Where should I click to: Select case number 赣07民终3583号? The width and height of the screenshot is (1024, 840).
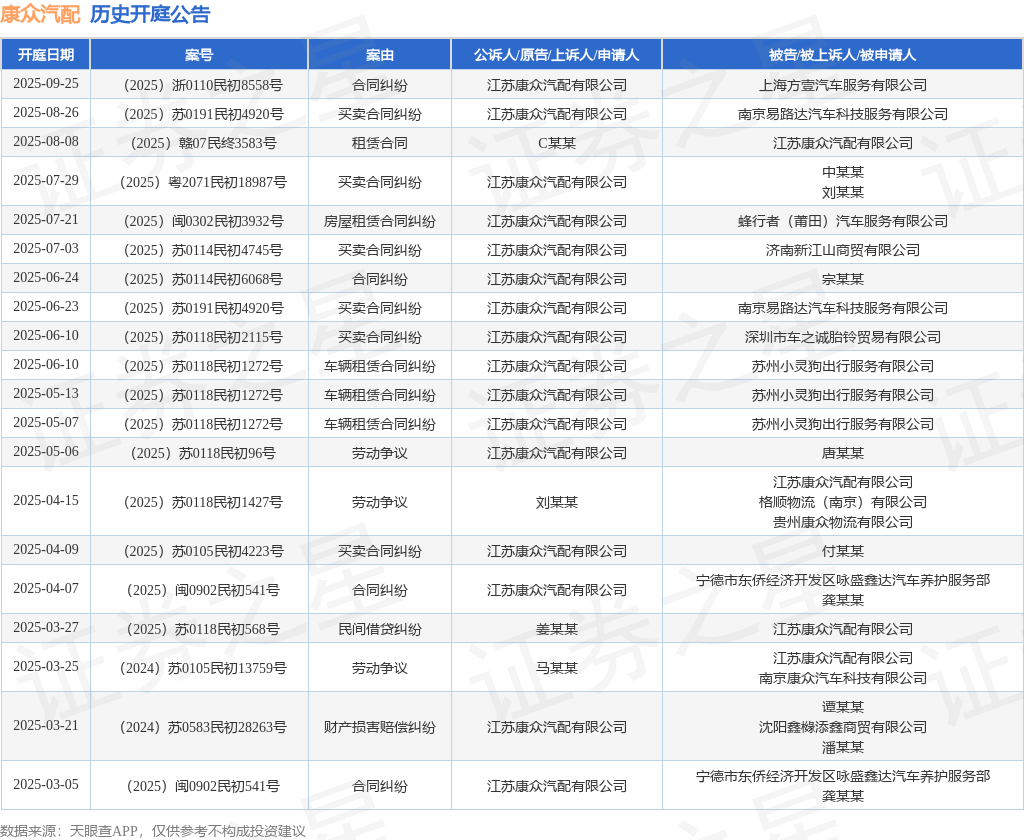point(203,143)
